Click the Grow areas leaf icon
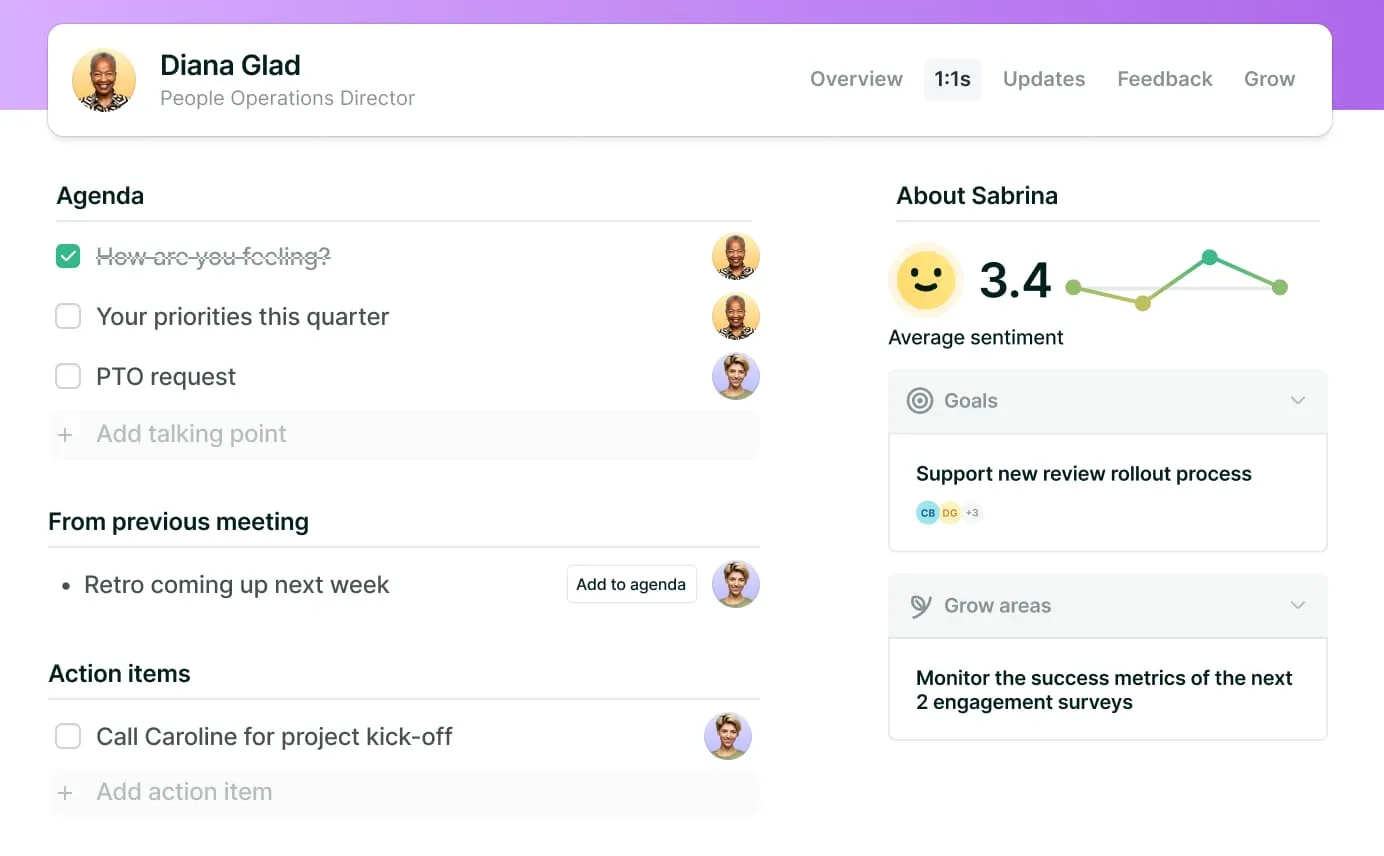The height and width of the screenshot is (856, 1384). [920, 606]
